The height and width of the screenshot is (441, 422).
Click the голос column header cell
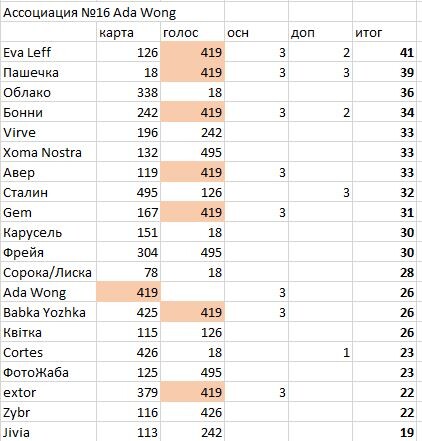[192, 32]
